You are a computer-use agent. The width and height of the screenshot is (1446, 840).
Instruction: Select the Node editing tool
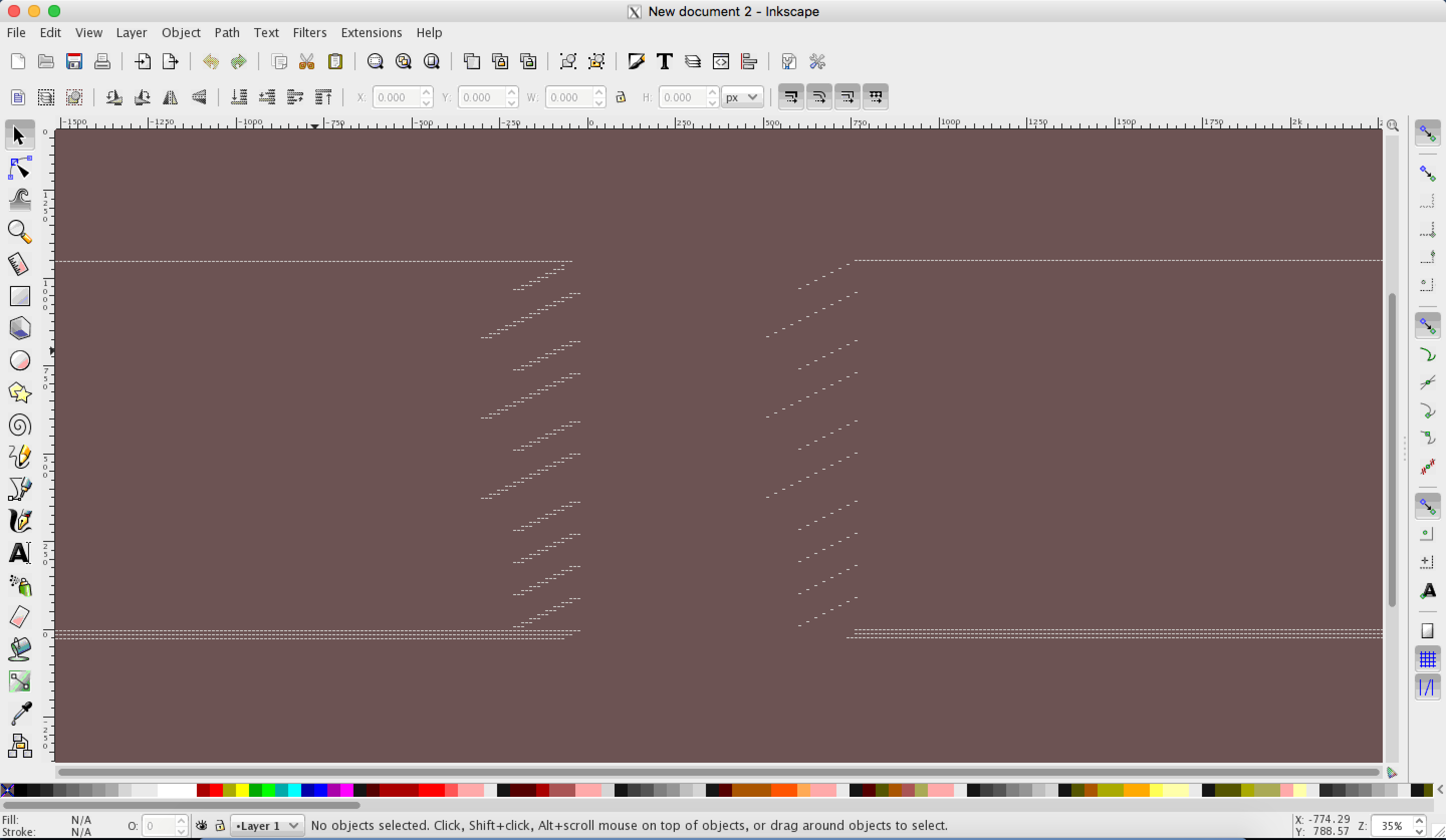[20, 168]
